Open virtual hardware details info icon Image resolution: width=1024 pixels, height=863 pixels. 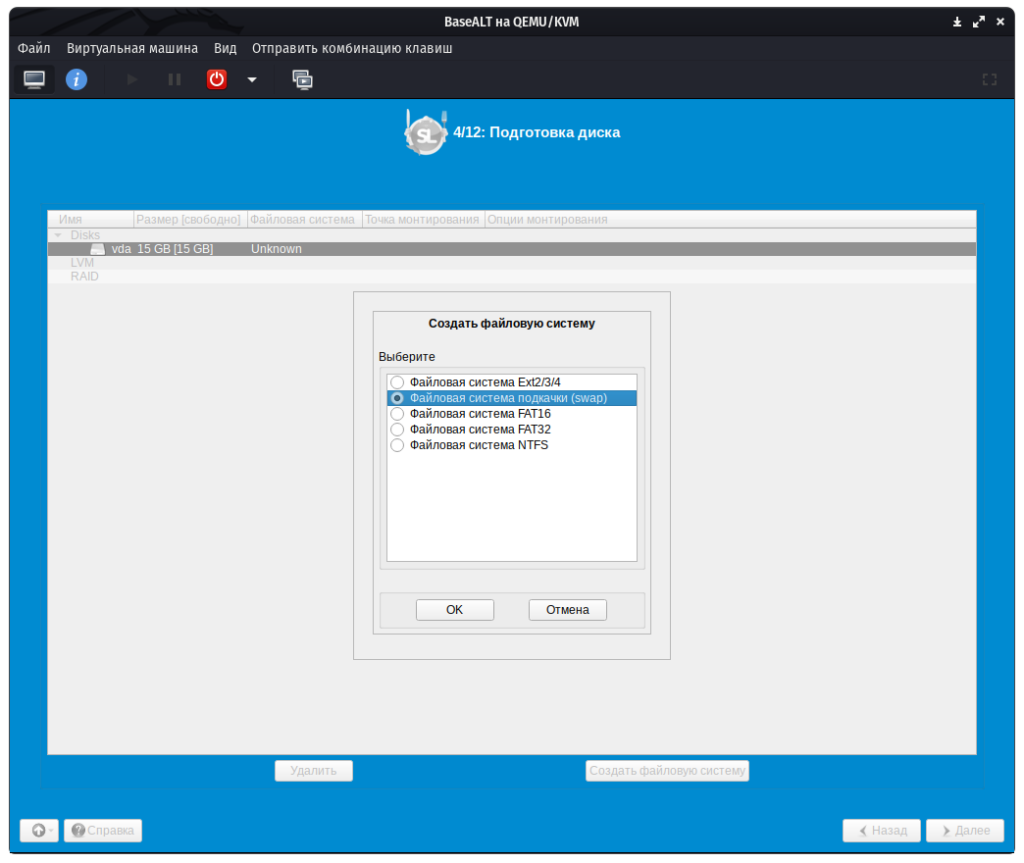[77, 79]
